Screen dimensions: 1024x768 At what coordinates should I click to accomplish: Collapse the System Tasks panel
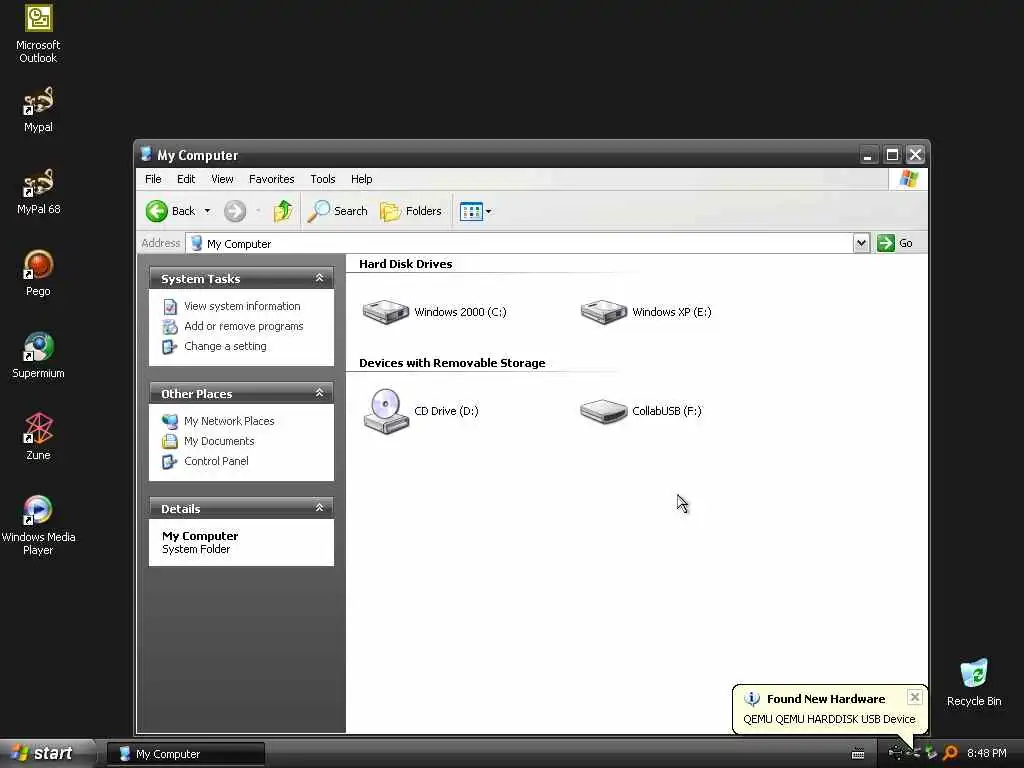[x=319, y=278]
